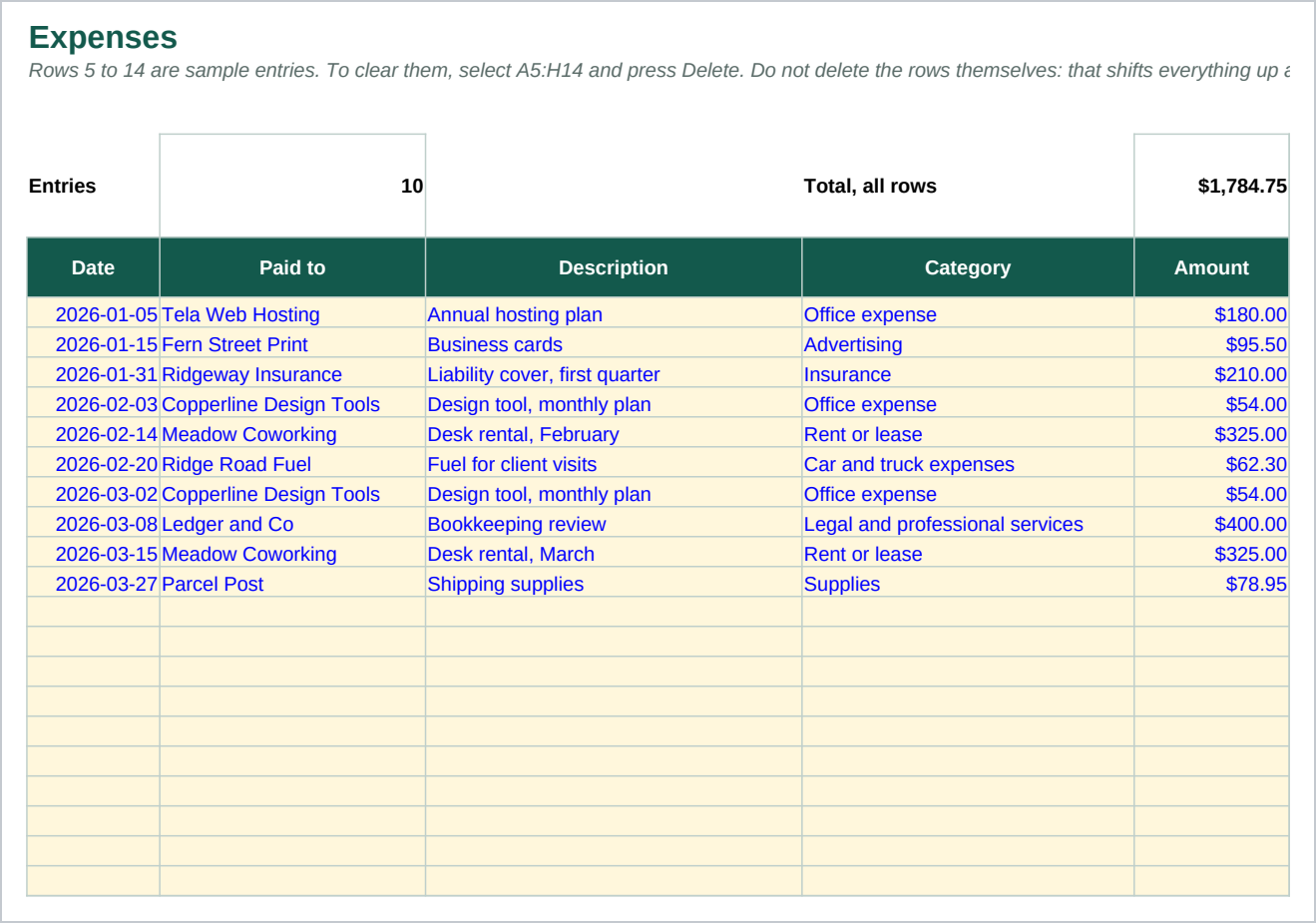
Task: Select the Annual hosting plan cell
Action: (x=614, y=314)
